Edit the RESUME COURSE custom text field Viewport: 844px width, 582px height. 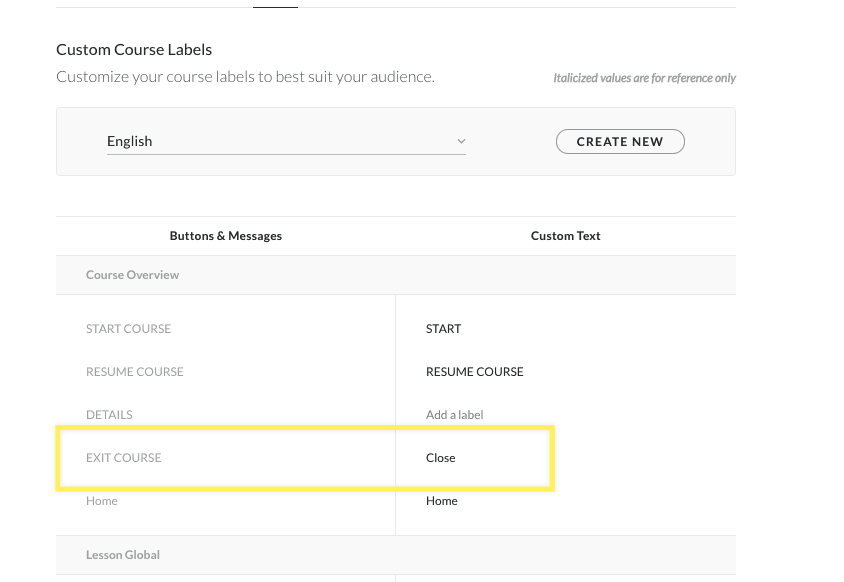click(x=475, y=372)
